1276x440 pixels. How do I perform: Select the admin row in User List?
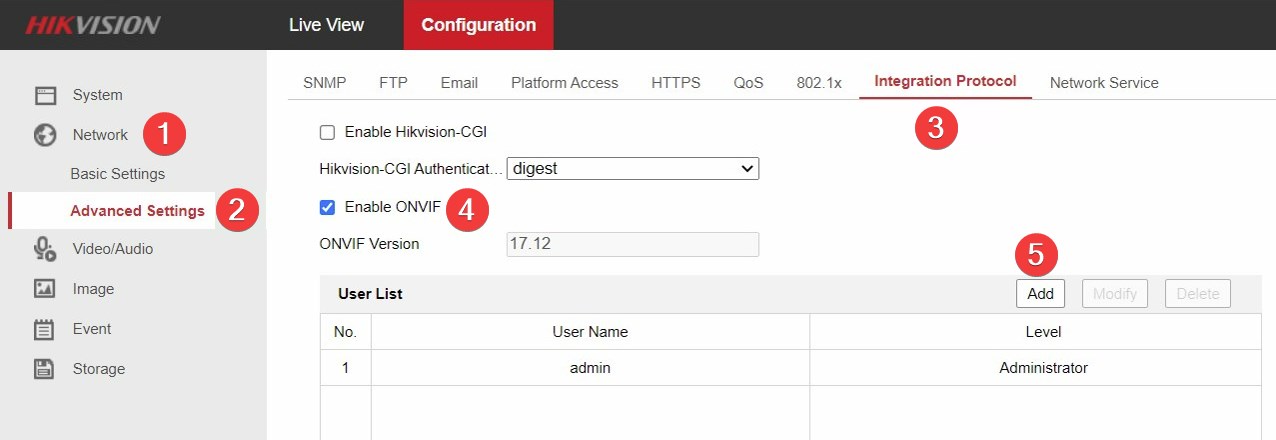coord(590,368)
